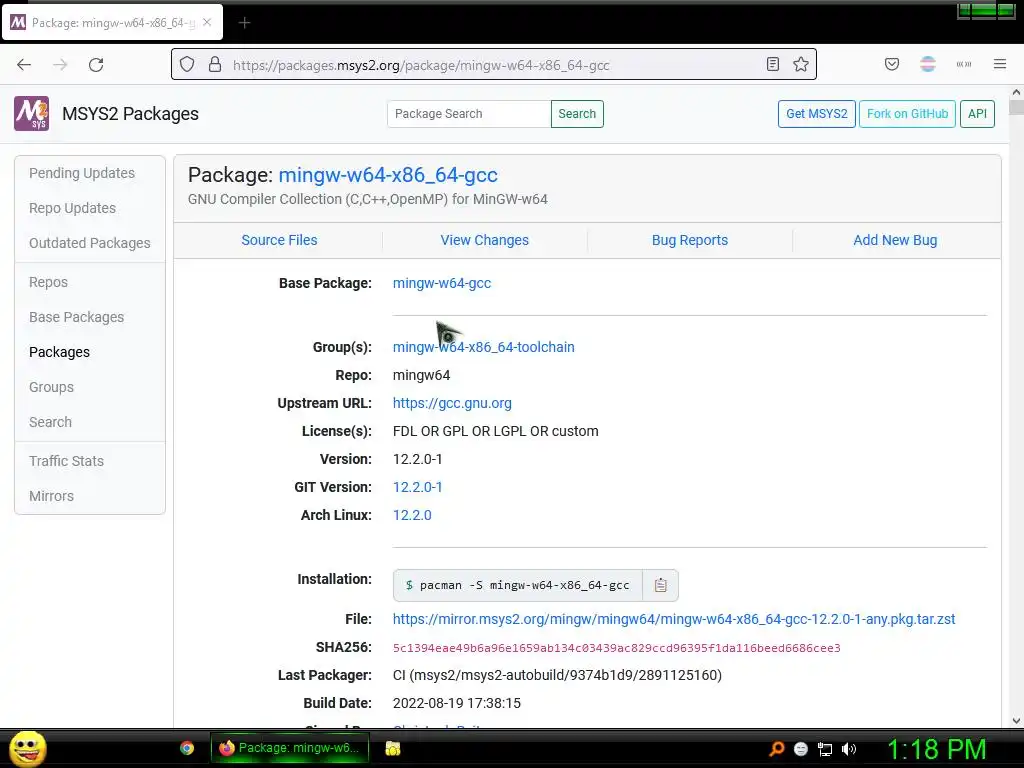The width and height of the screenshot is (1024, 768).
Task: Open the tracking protection shield icon
Action: click(187, 65)
